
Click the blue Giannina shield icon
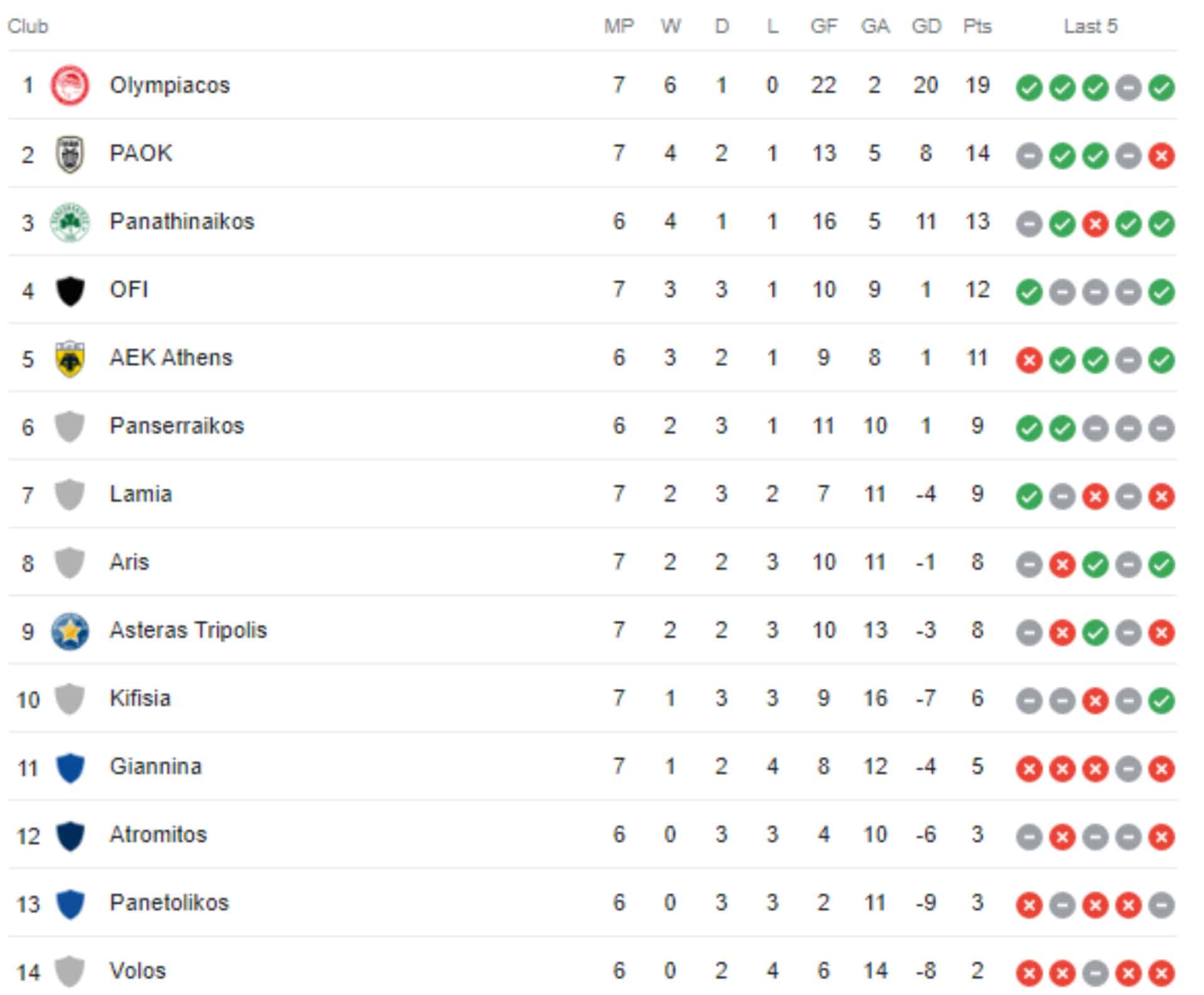[70, 767]
